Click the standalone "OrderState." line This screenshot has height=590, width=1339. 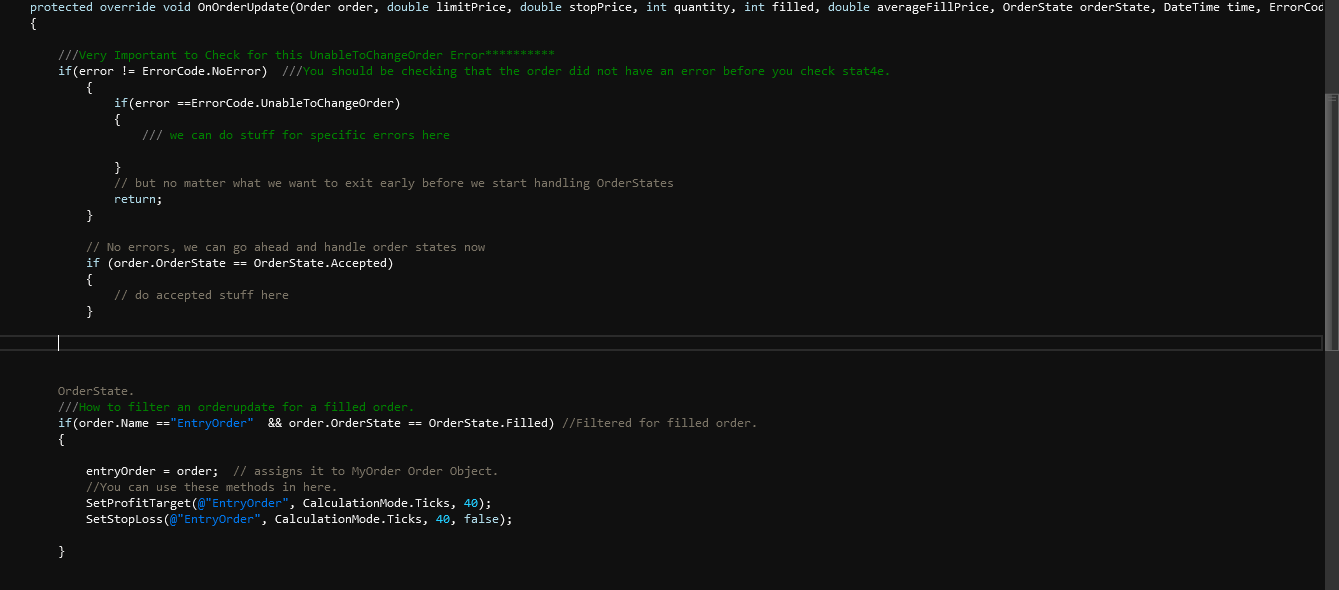[96, 391]
